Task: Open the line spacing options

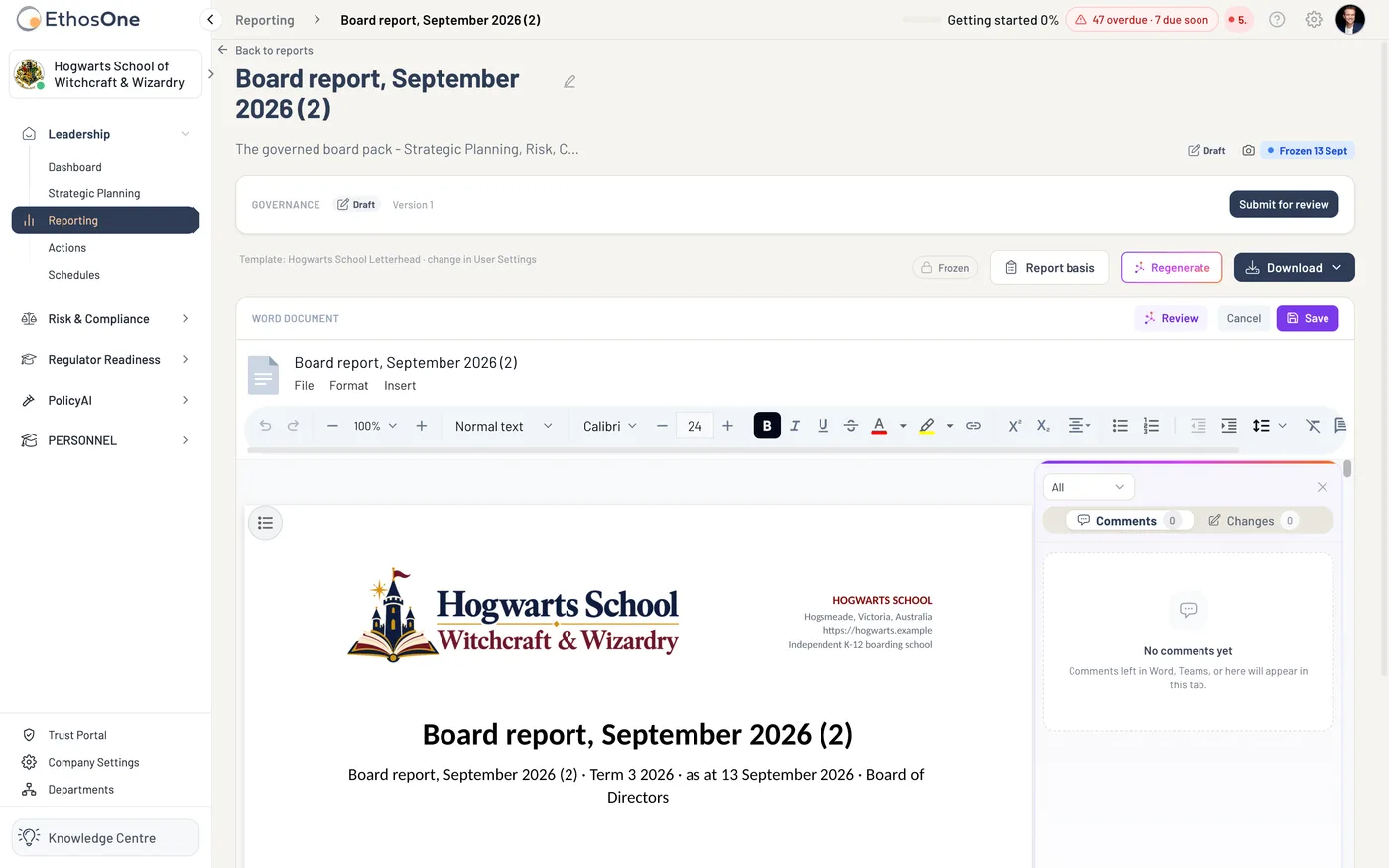Action: 1269,426
